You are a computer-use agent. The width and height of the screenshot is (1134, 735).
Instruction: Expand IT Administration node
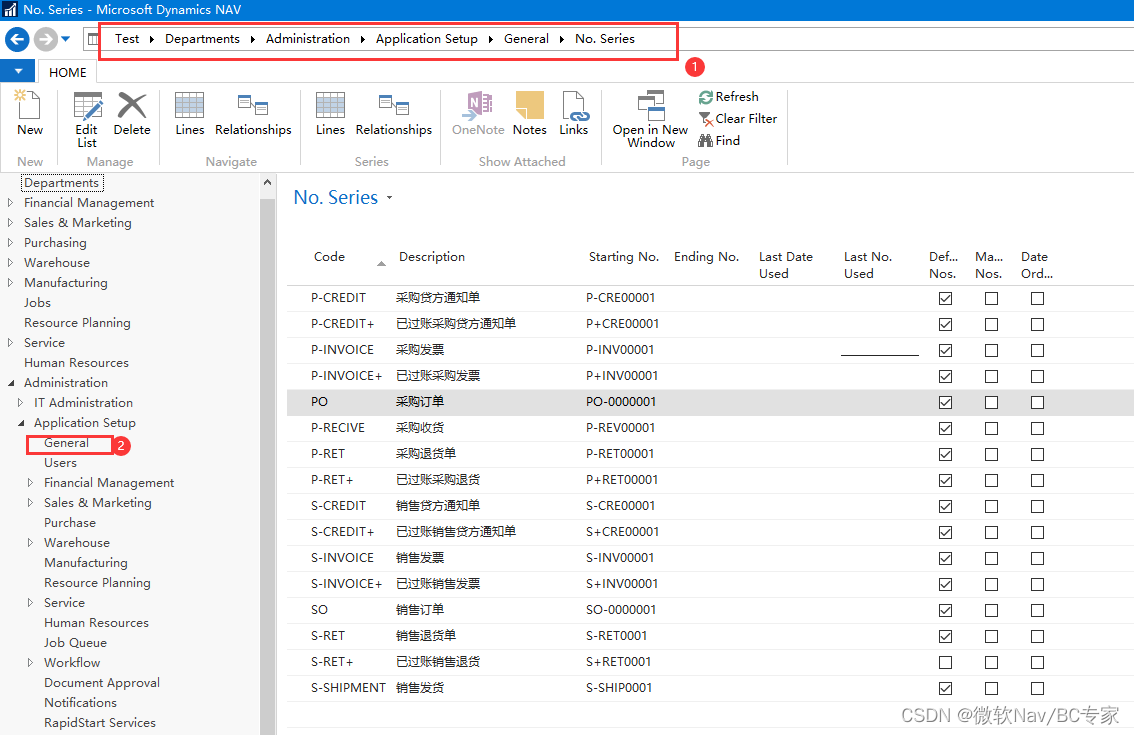(x=20, y=402)
